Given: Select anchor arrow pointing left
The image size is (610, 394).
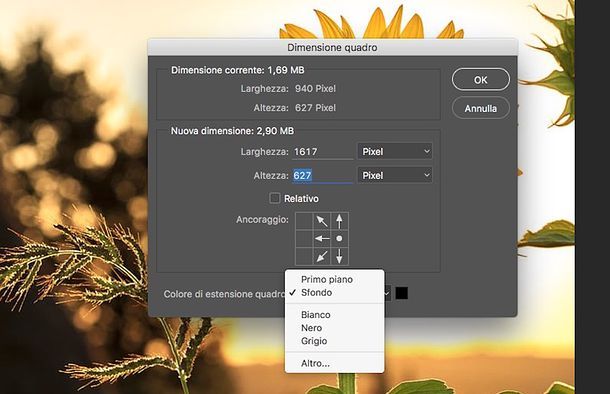Looking at the screenshot, I should (x=322, y=238).
